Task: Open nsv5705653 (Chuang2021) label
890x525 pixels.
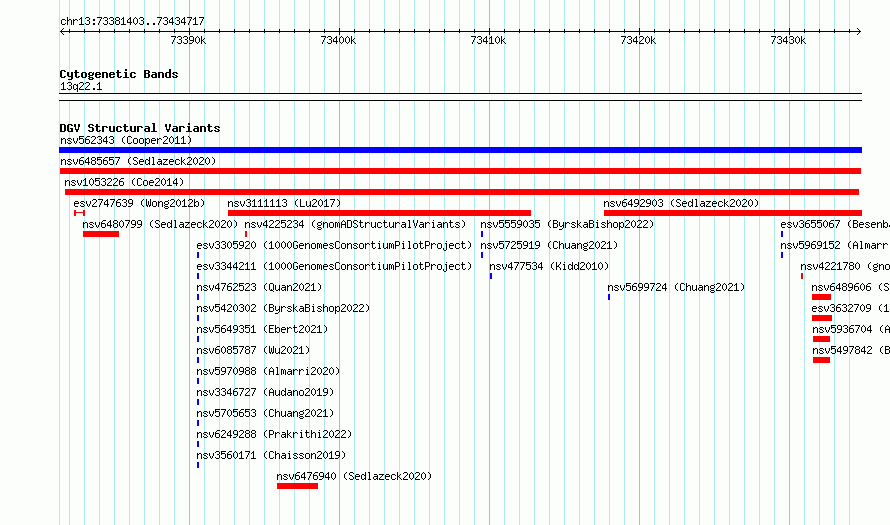Action: (x=265, y=413)
